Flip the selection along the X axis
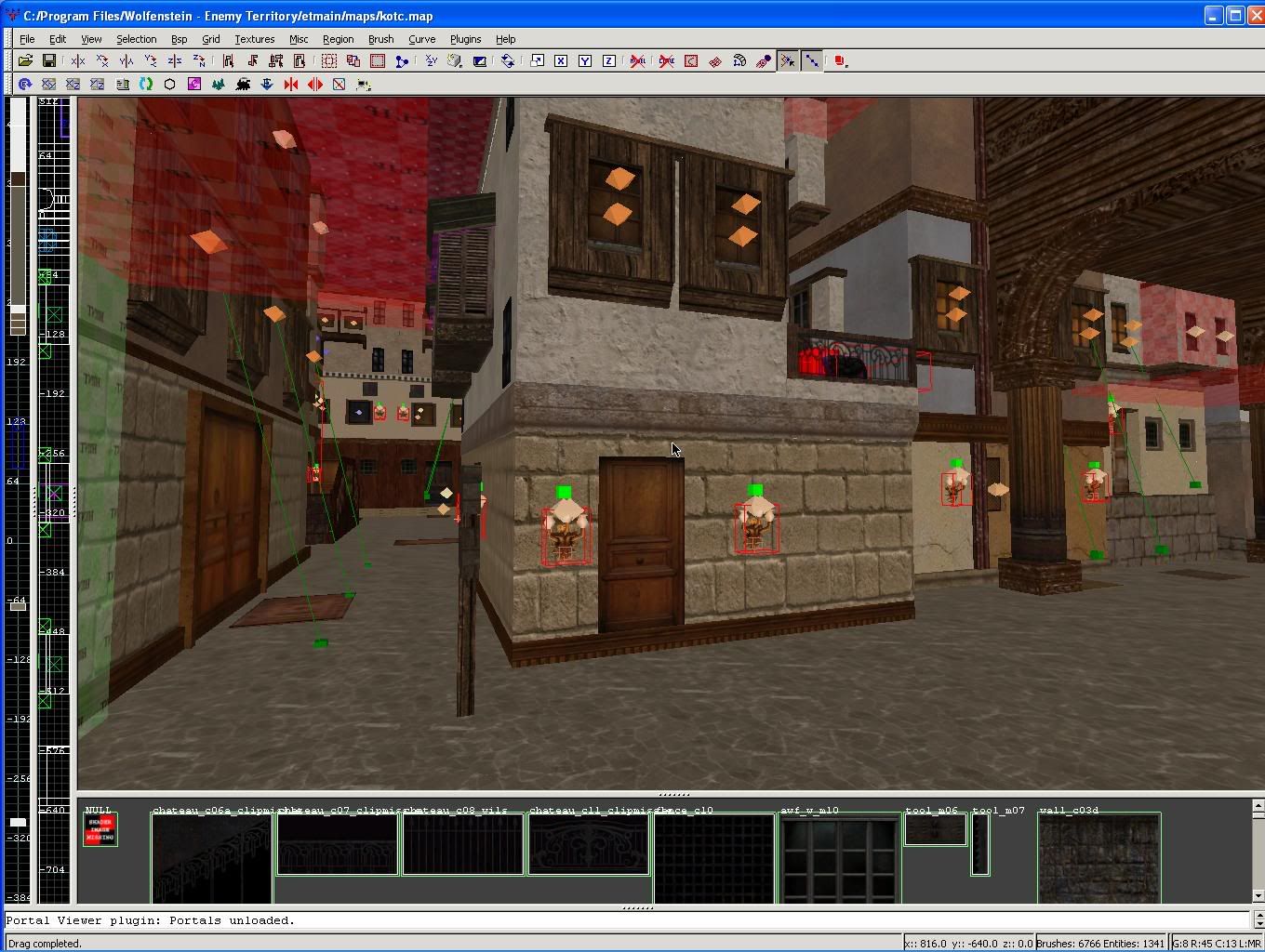The width and height of the screenshot is (1265, 952). tap(78, 61)
